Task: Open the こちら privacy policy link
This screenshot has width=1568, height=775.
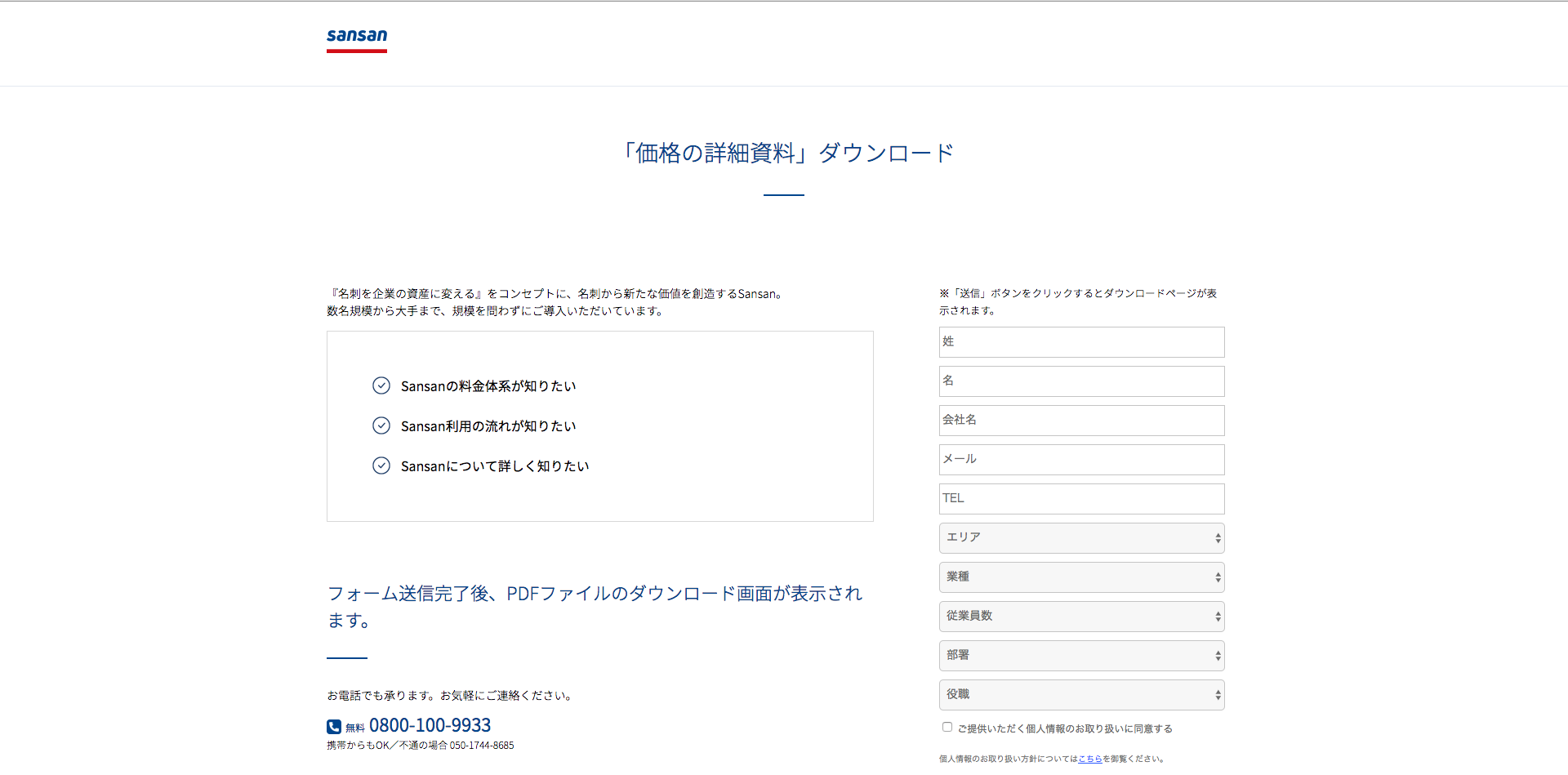Action: [1090, 759]
